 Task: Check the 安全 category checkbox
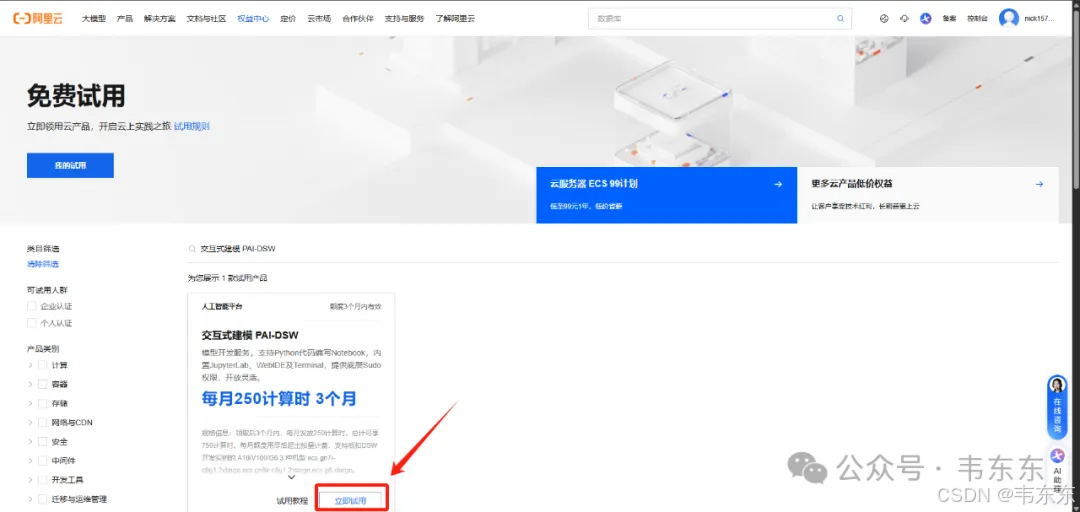point(43,442)
